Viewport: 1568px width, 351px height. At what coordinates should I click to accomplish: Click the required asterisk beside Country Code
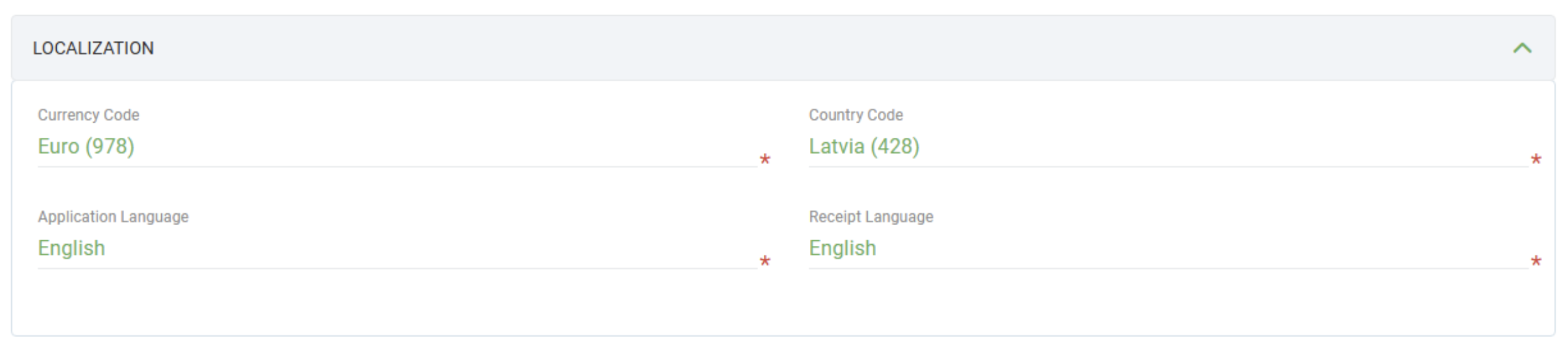coord(1536,160)
